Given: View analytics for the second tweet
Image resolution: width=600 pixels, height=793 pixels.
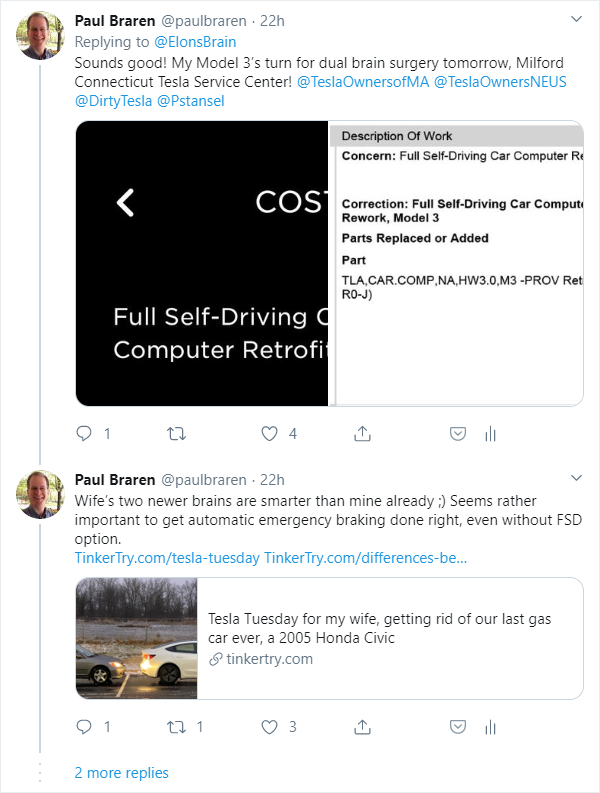Looking at the screenshot, I should coord(490,727).
